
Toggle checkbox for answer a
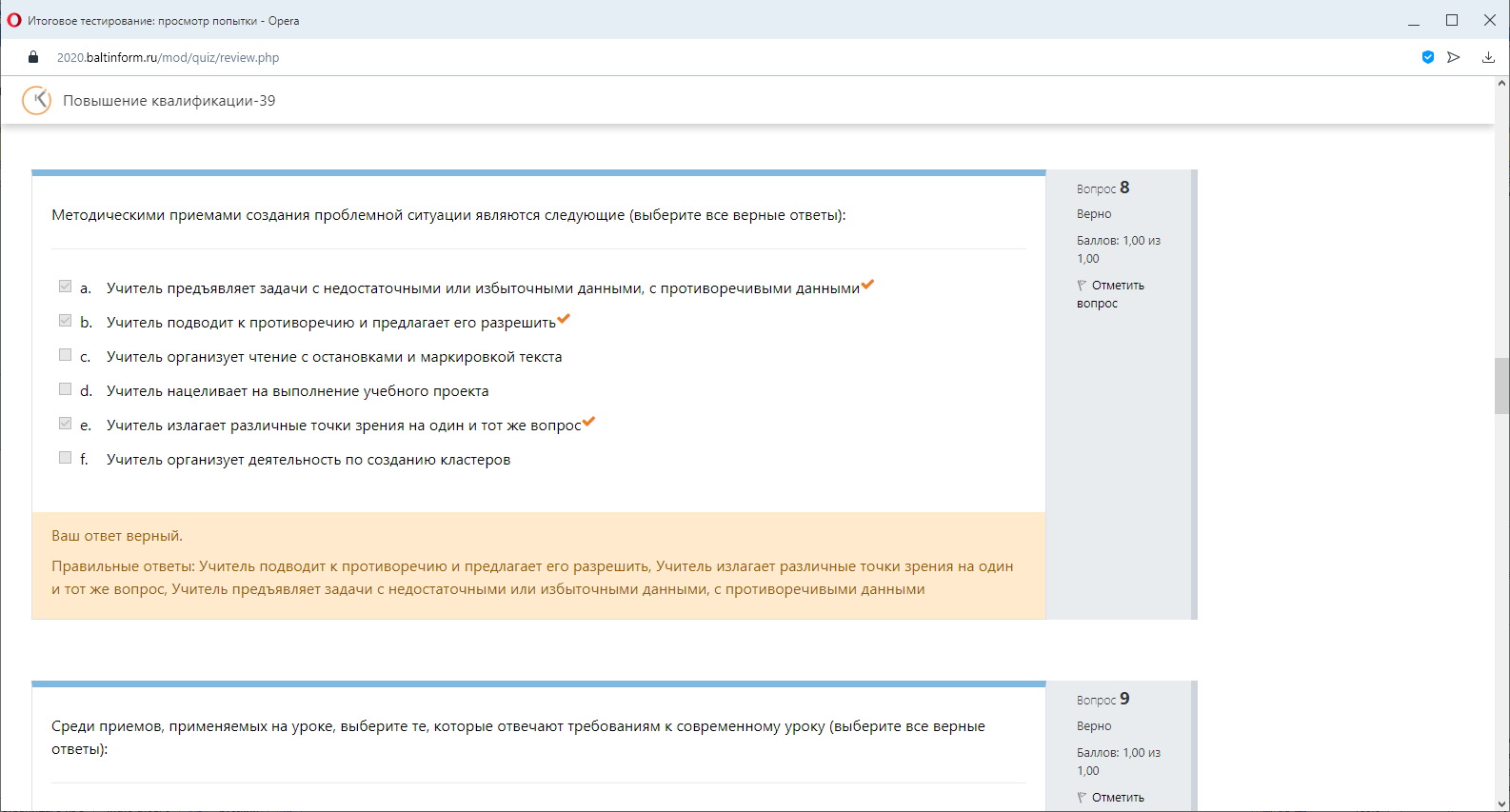pos(65,287)
